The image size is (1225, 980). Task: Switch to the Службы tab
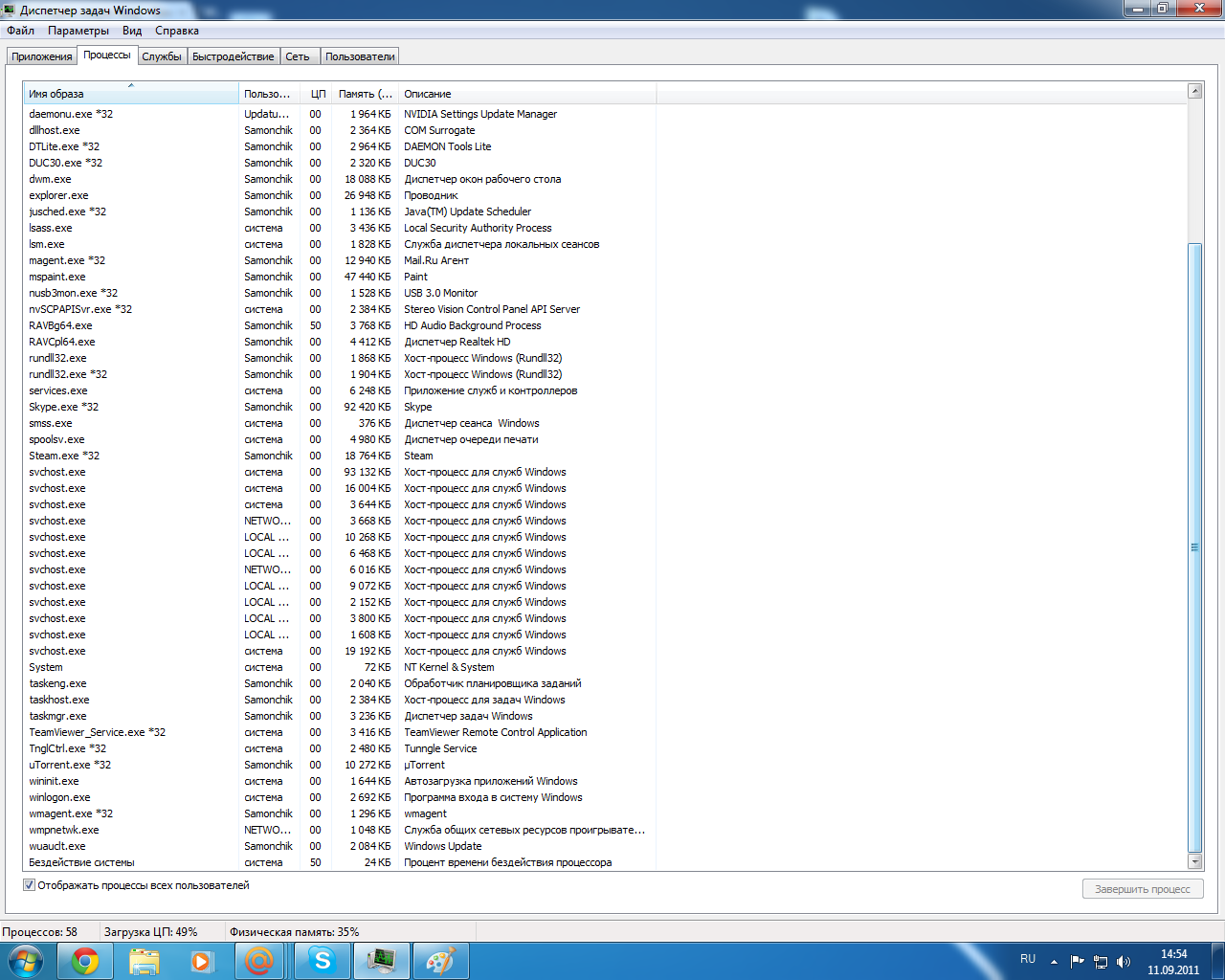coord(162,56)
